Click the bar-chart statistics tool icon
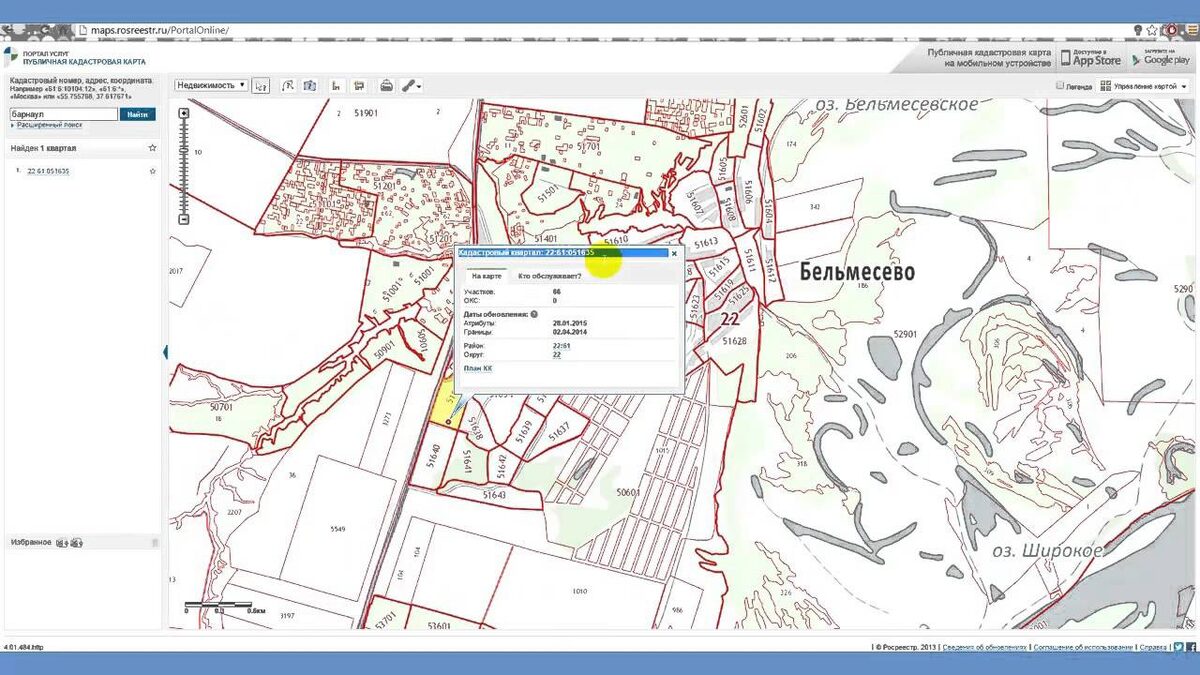1200x675 pixels. pos(336,85)
